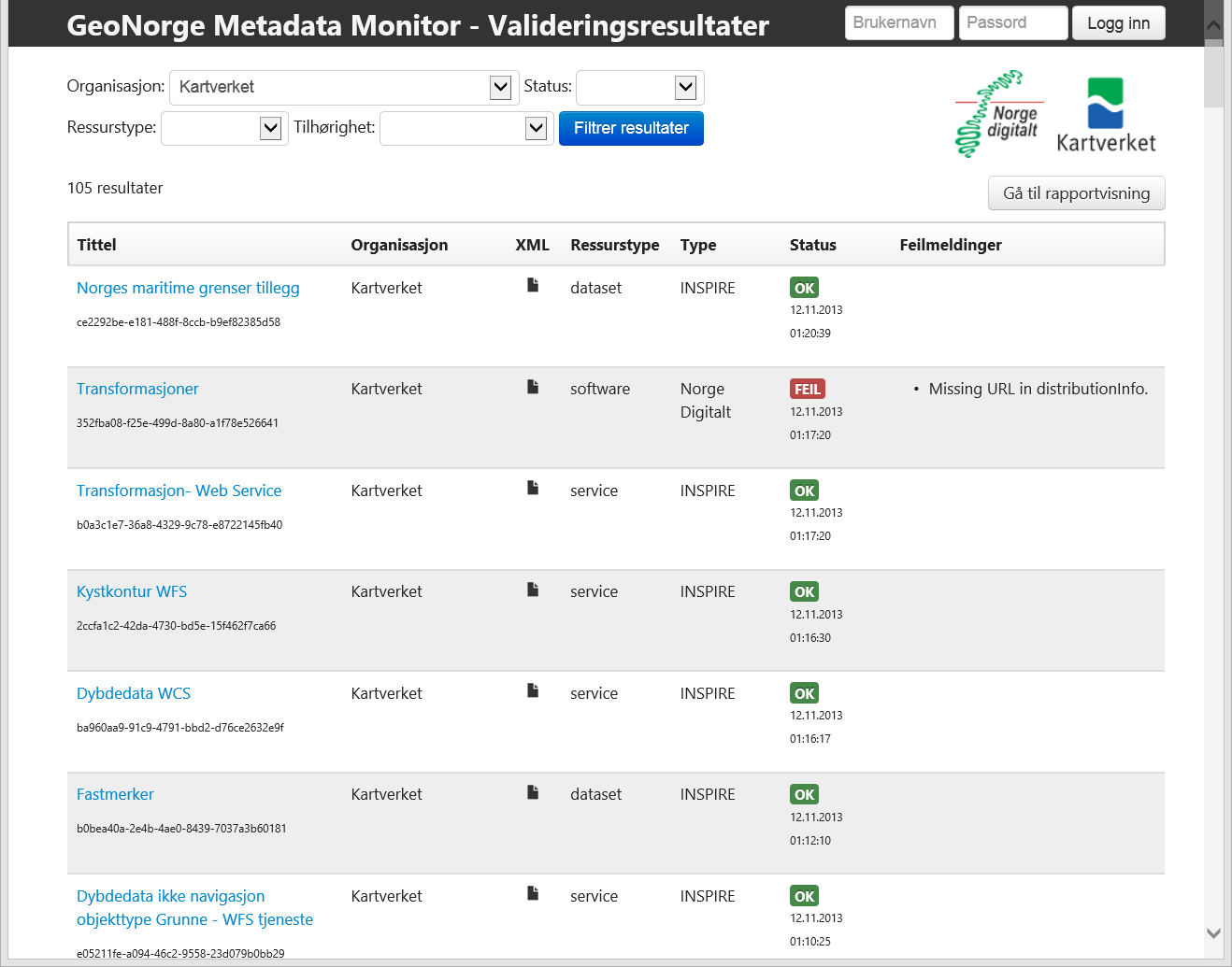1232x967 pixels.
Task: Open Transformasjon- Web Service link
Action: (179, 491)
